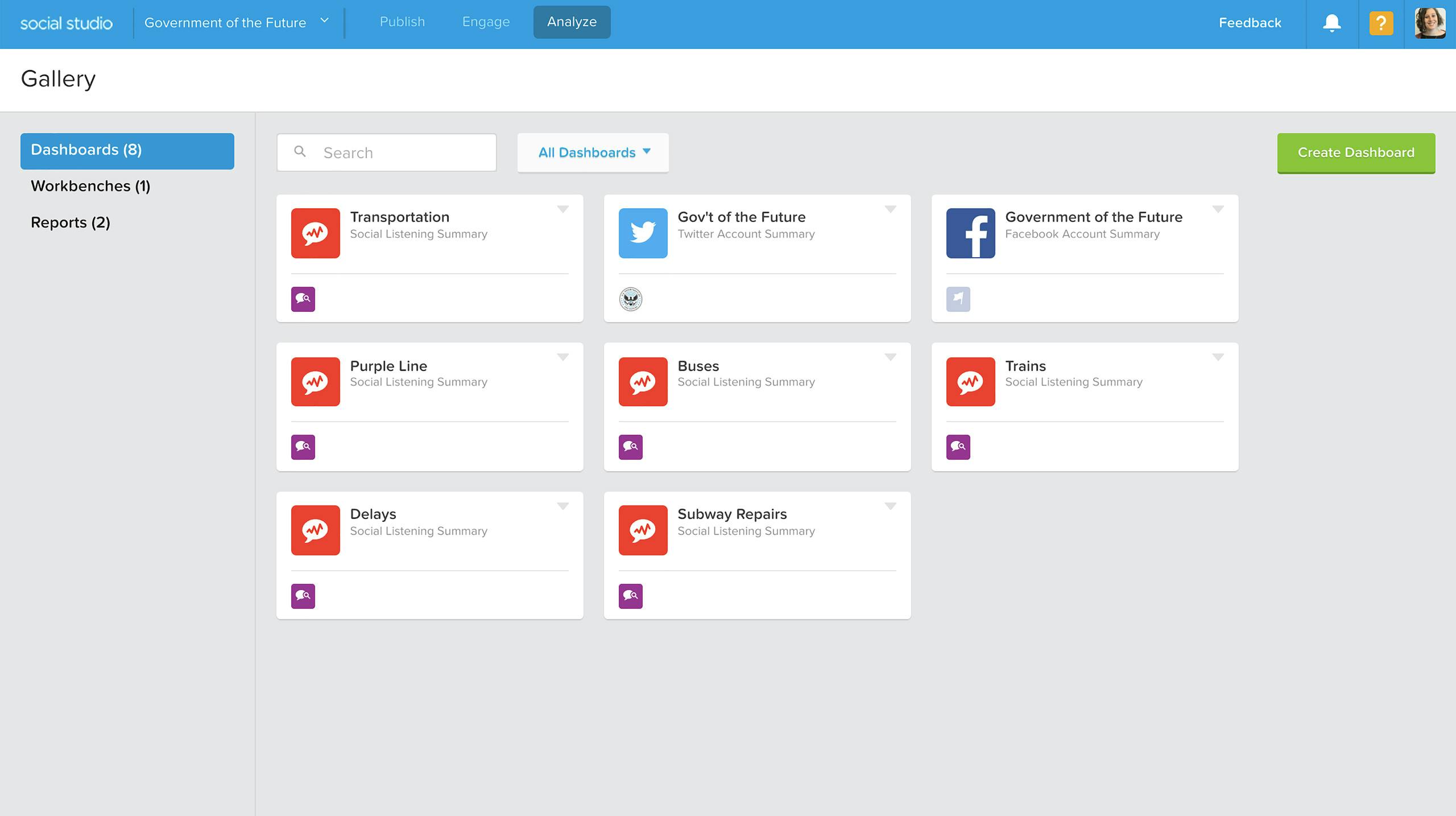Expand the Purple Line card menu arrow
This screenshot has width=1456, height=816.
click(x=563, y=357)
